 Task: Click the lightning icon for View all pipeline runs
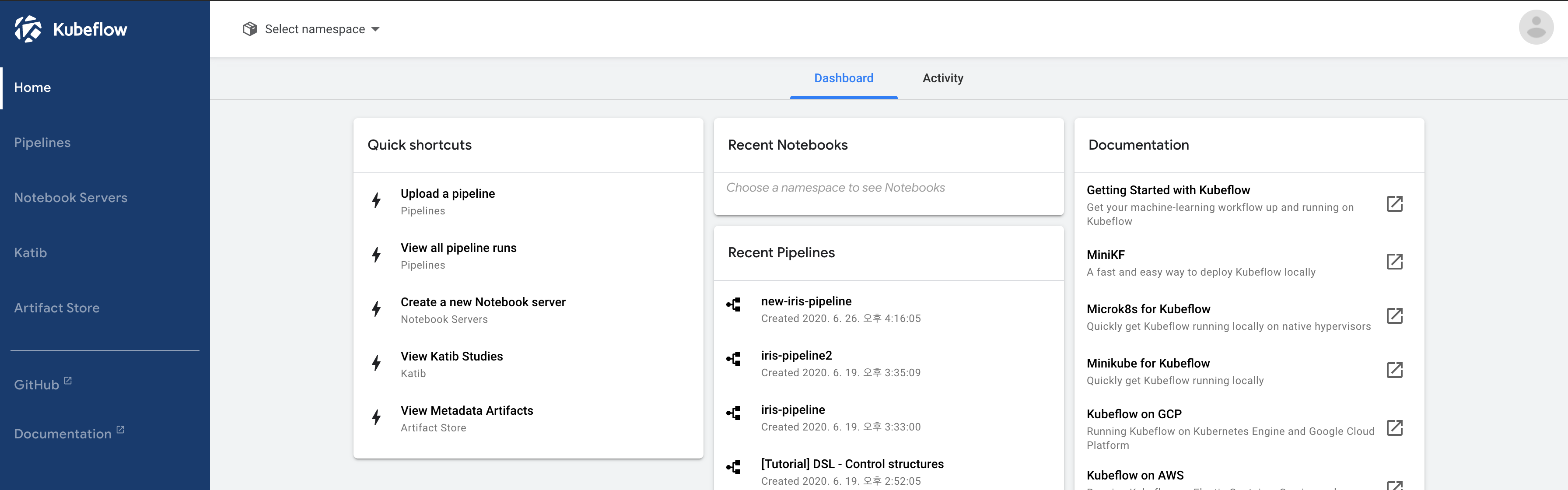[x=377, y=255]
